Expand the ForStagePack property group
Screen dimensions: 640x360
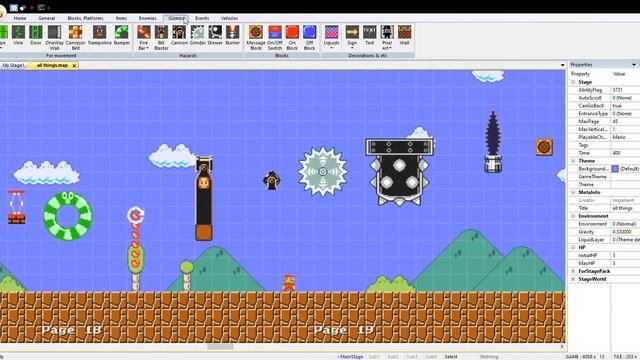pos(573,271)
